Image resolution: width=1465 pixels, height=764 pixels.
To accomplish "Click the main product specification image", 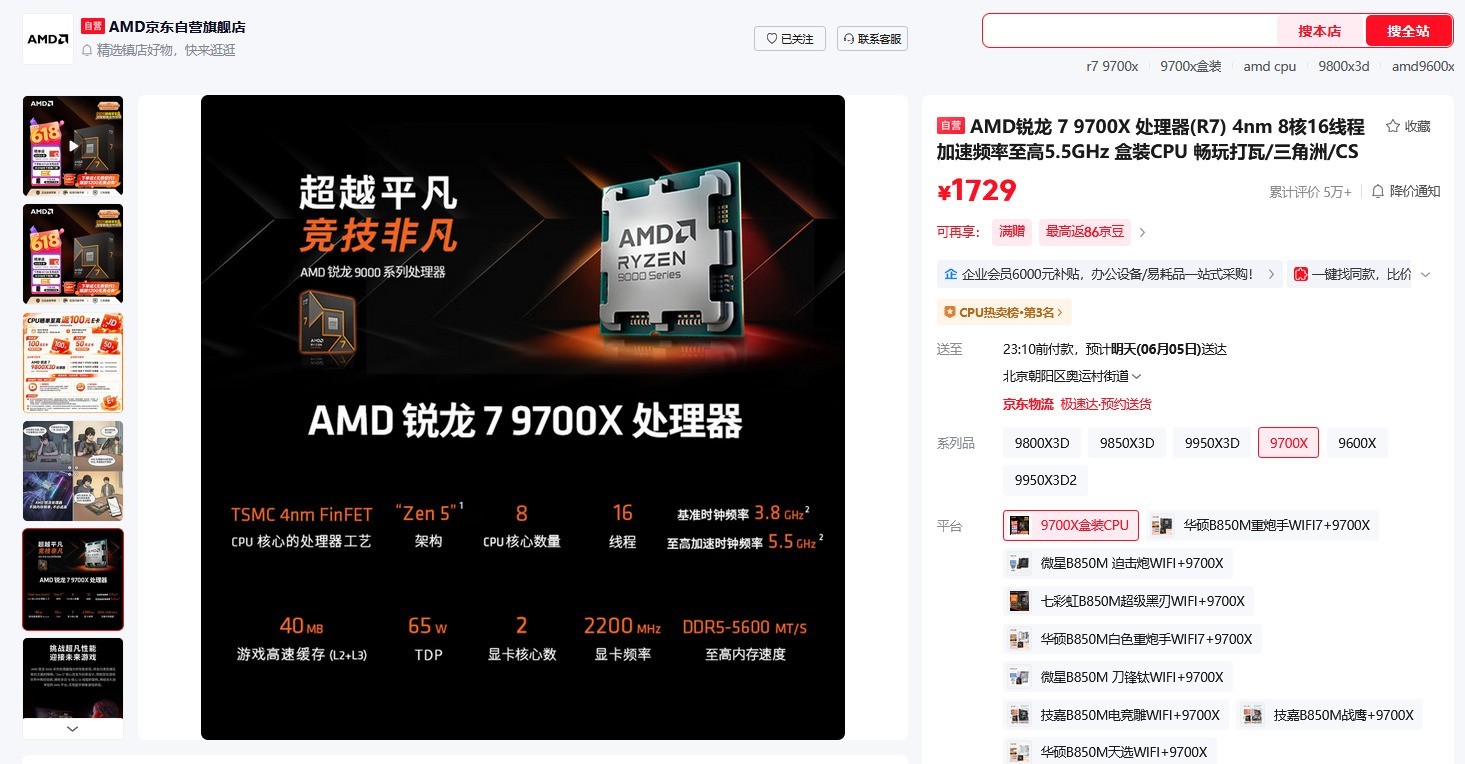I will tap(523, 417).
